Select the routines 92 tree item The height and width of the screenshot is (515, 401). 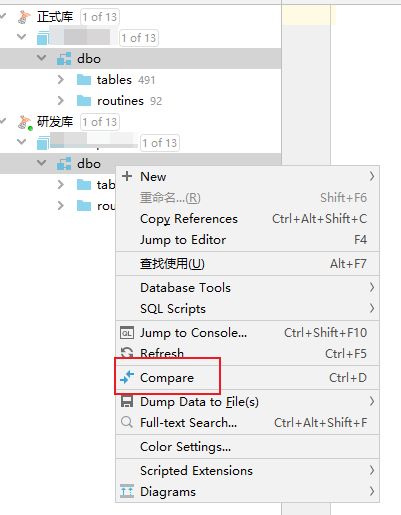(x=129, y=101)
